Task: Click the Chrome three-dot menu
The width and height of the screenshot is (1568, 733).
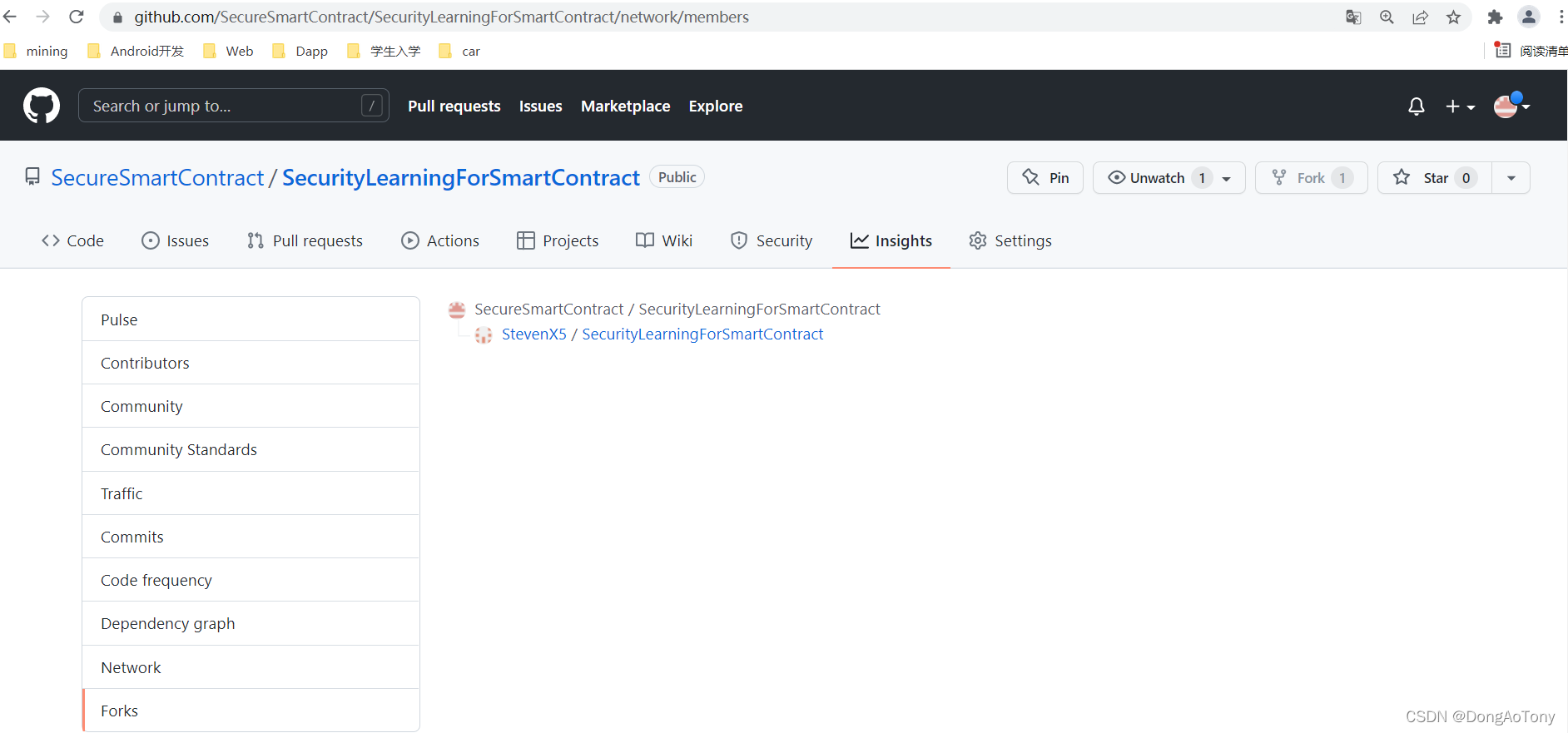Action: coord(1561,17)
